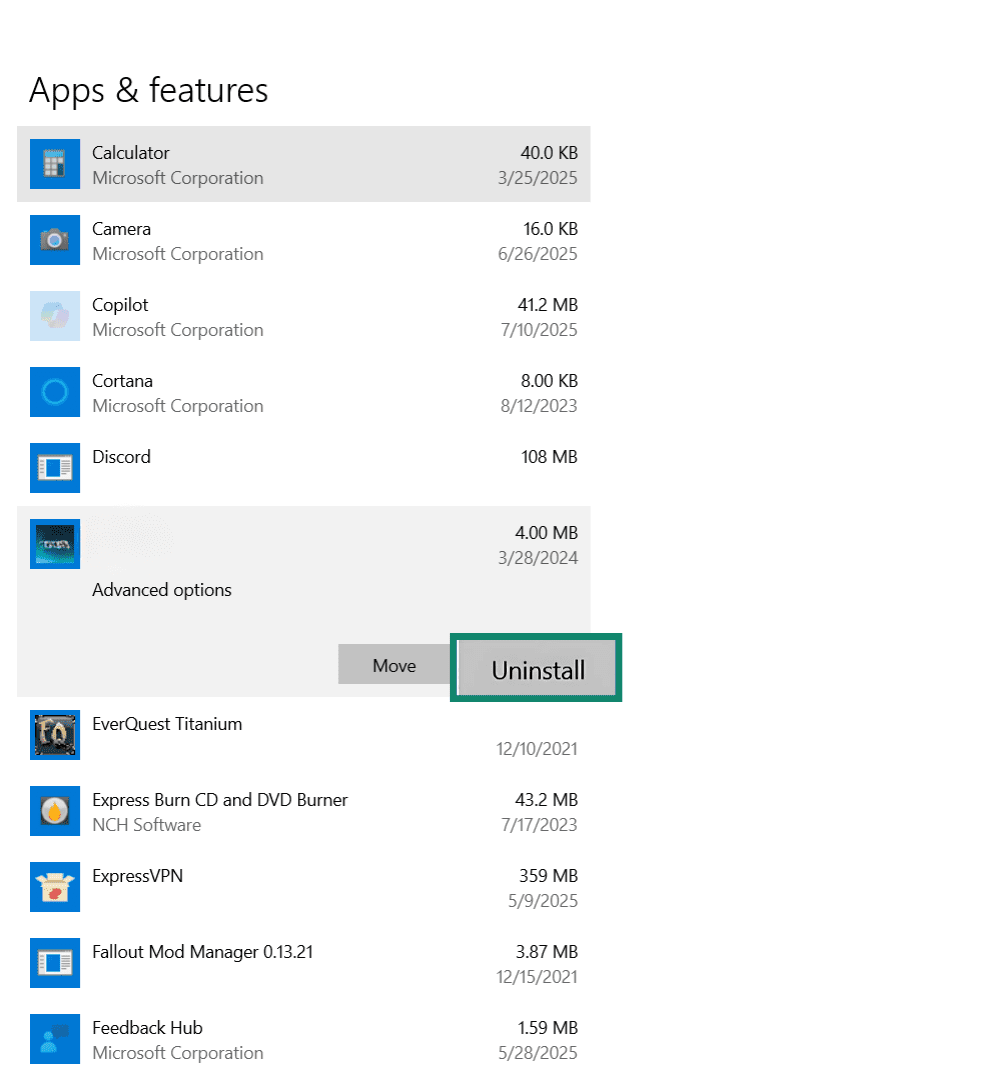This screenshot has height=1079, width=988.
Task: Select the Feedback Hub list entry
Action: pyautogui.click(x=300, y=1039)
